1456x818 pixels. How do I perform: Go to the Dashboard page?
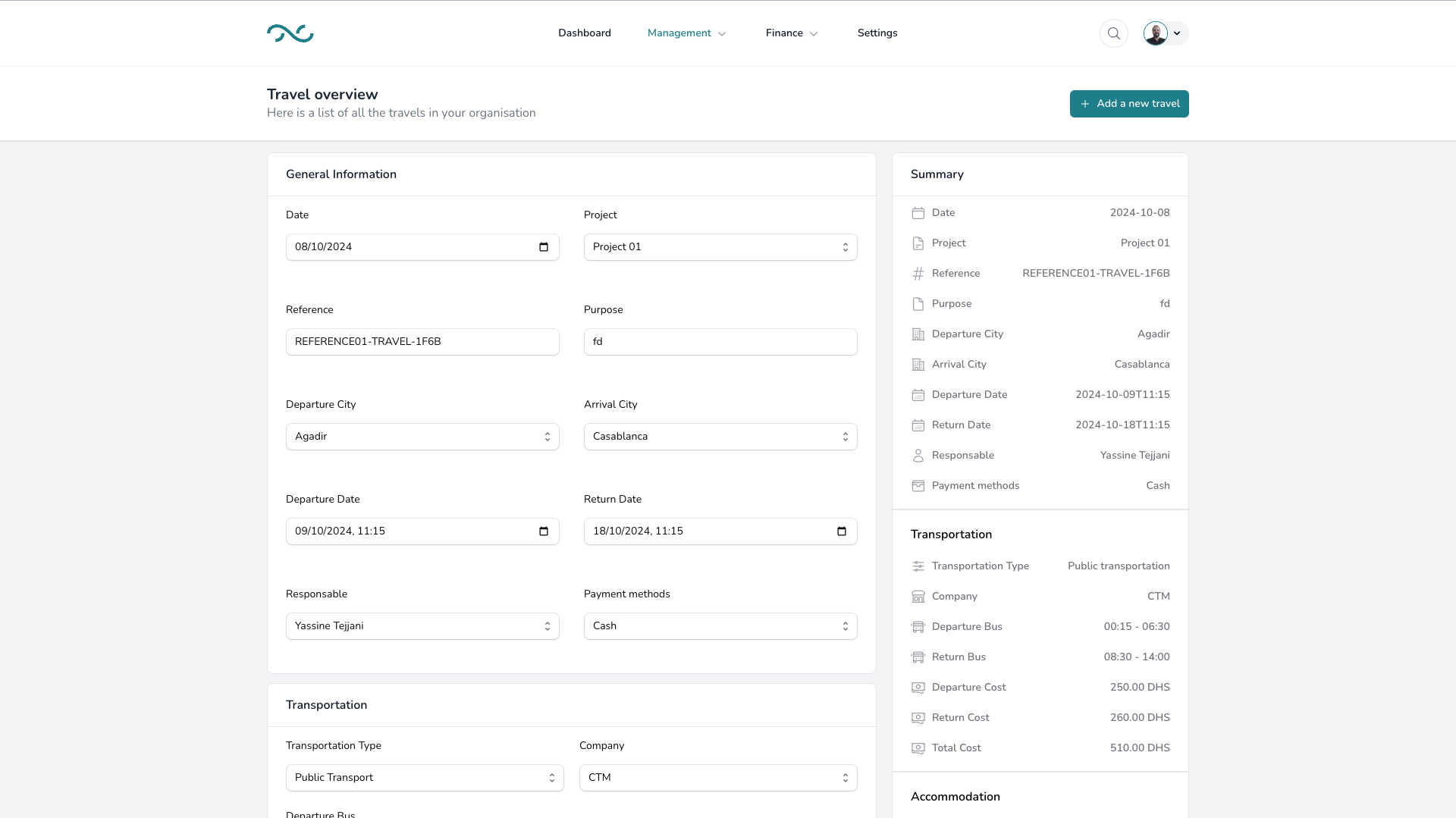(584, 33)
